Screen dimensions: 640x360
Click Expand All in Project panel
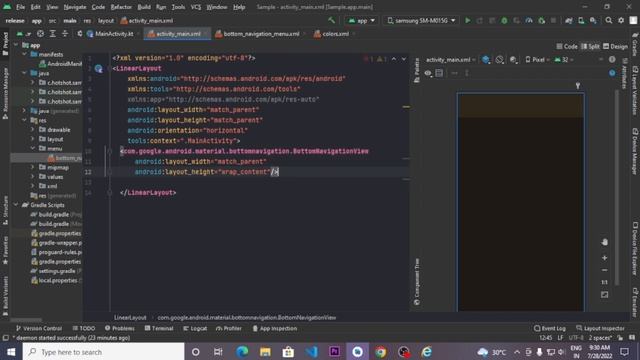(x=53, y=34)
